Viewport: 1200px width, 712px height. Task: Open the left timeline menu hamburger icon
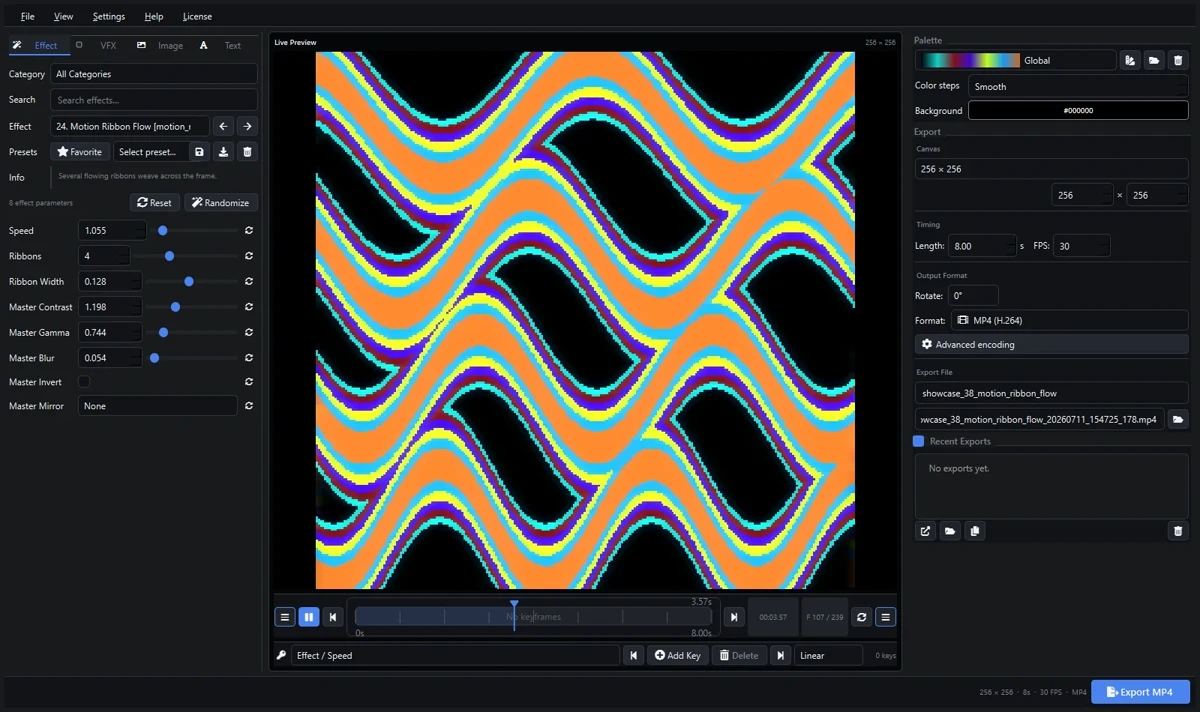coord(285,617)
